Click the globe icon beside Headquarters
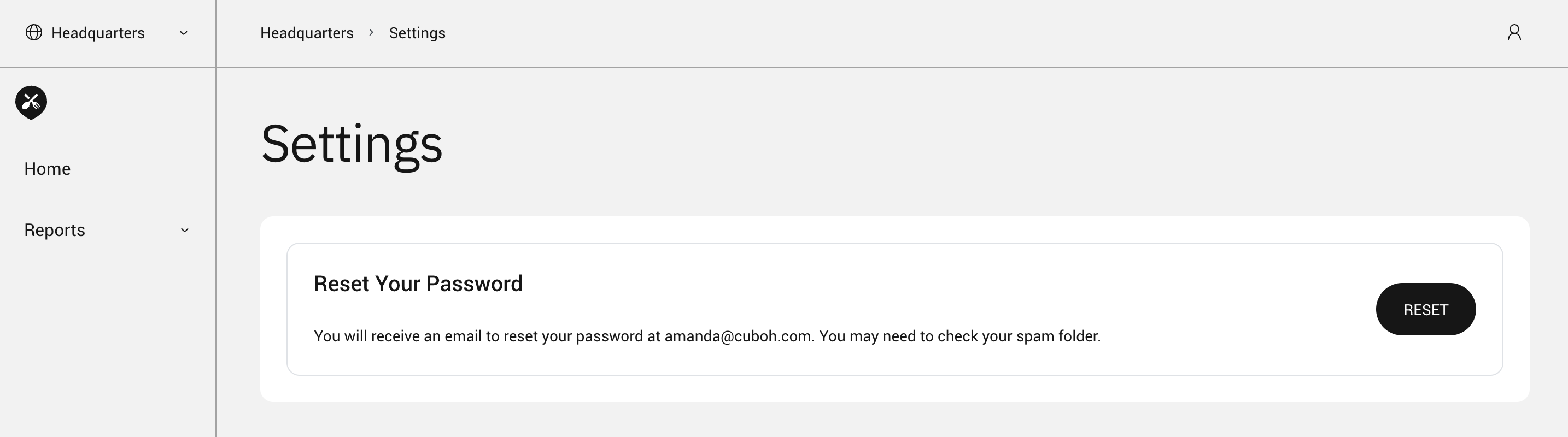Screen dimensions: 1568x437 [x=34, y=33]
